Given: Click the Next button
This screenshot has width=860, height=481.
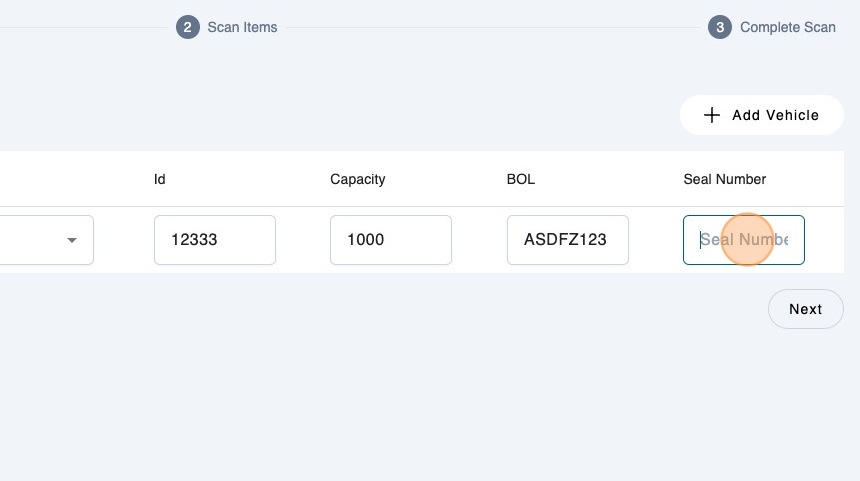Looking at the screenshot, I should pyautogui.click(x=805, y=309).
